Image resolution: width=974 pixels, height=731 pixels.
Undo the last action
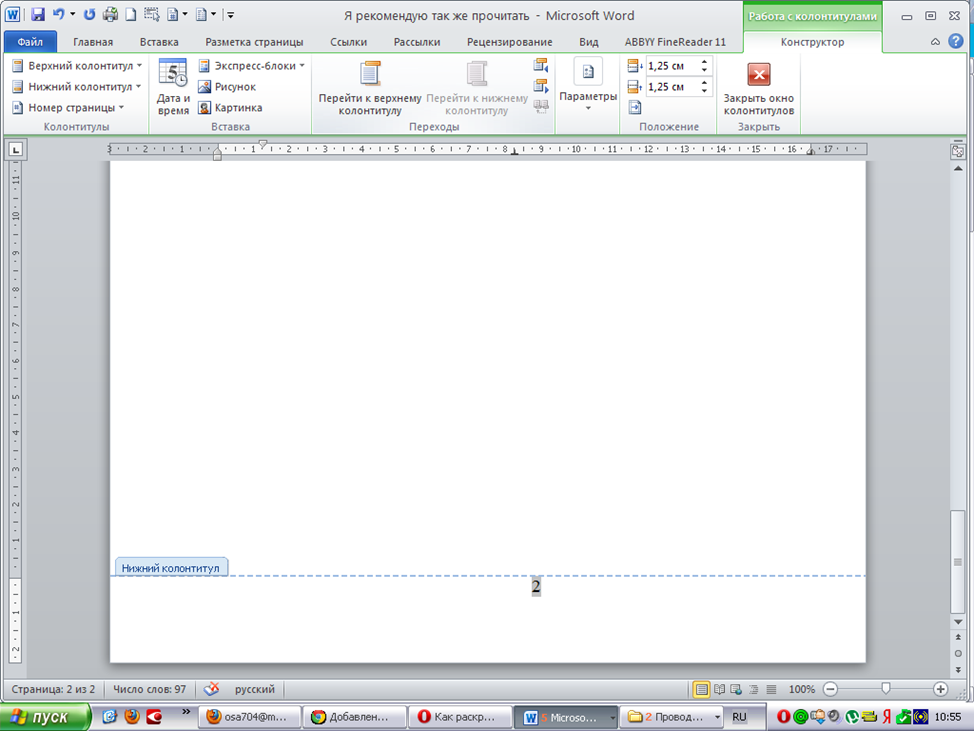[x=58, y=14]
